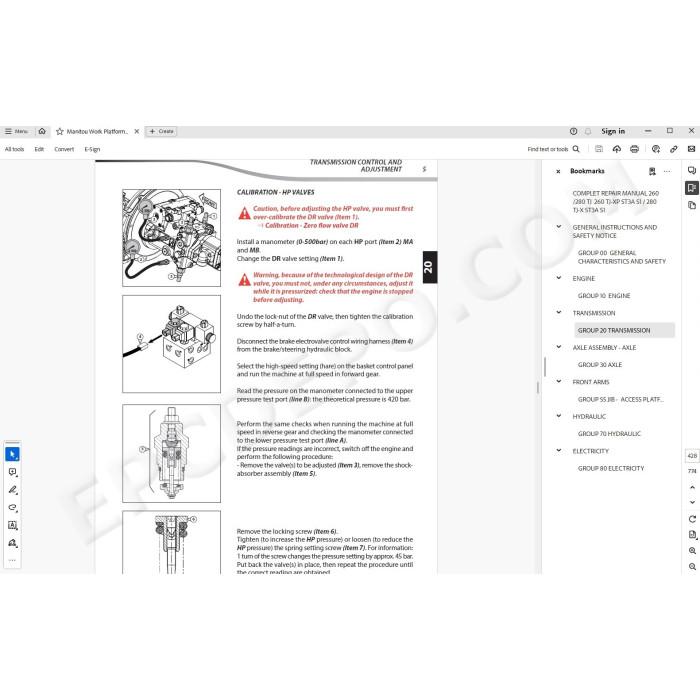Open the Help question mark icon
This screenshot has height=700, width=700.
coord(574,131)
